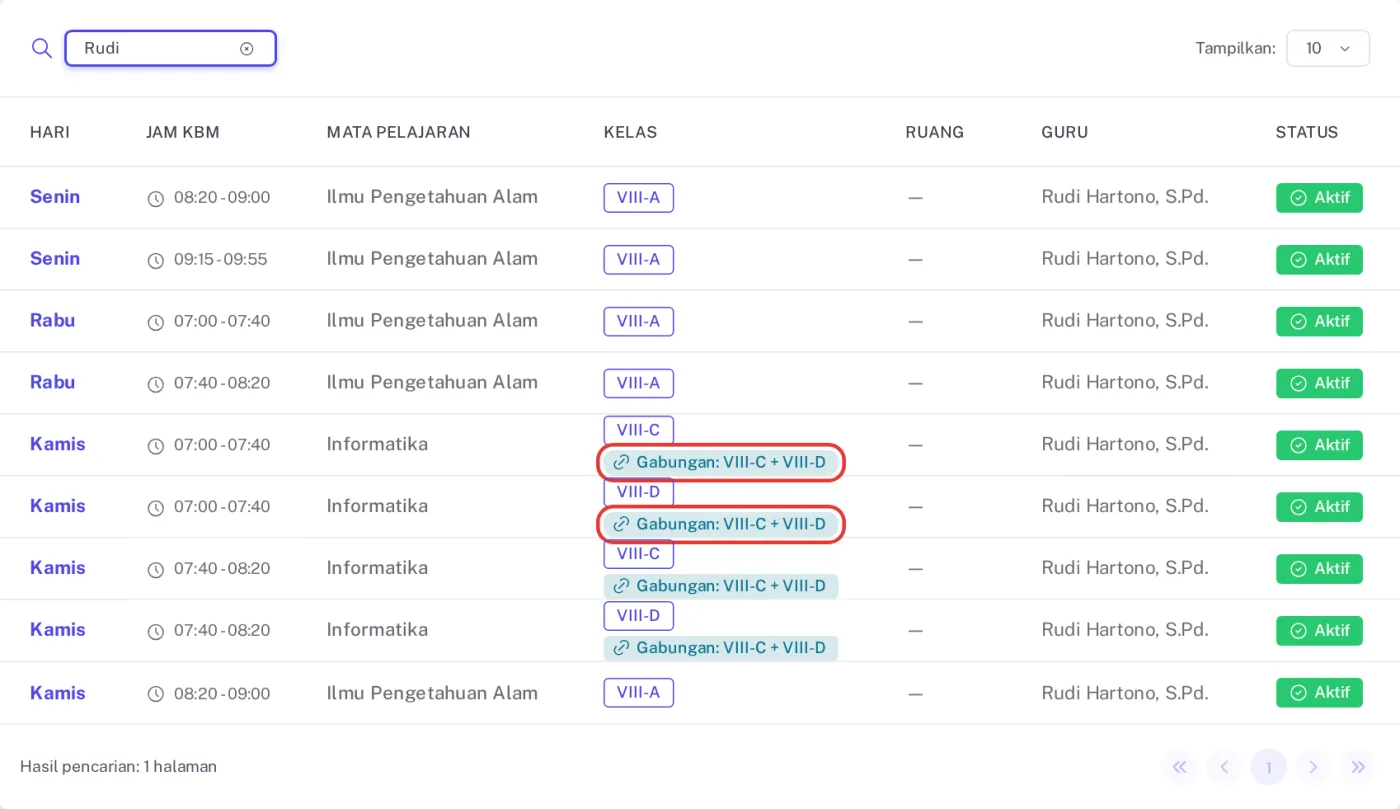Open Rabu link in the 07:40-08:20 row
The height and width of the screenshot is (809, 1400).
point(52,383)
